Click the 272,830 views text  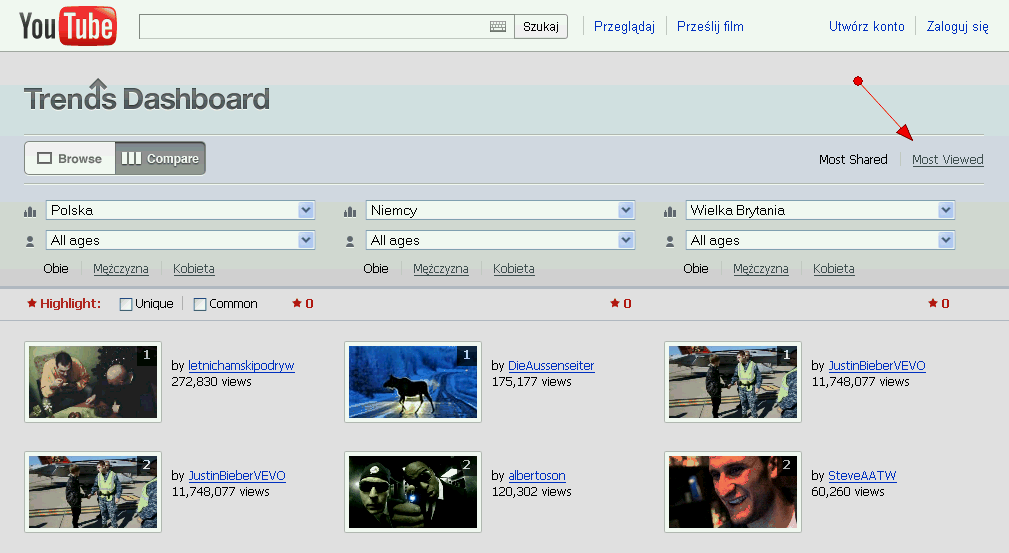211,382
